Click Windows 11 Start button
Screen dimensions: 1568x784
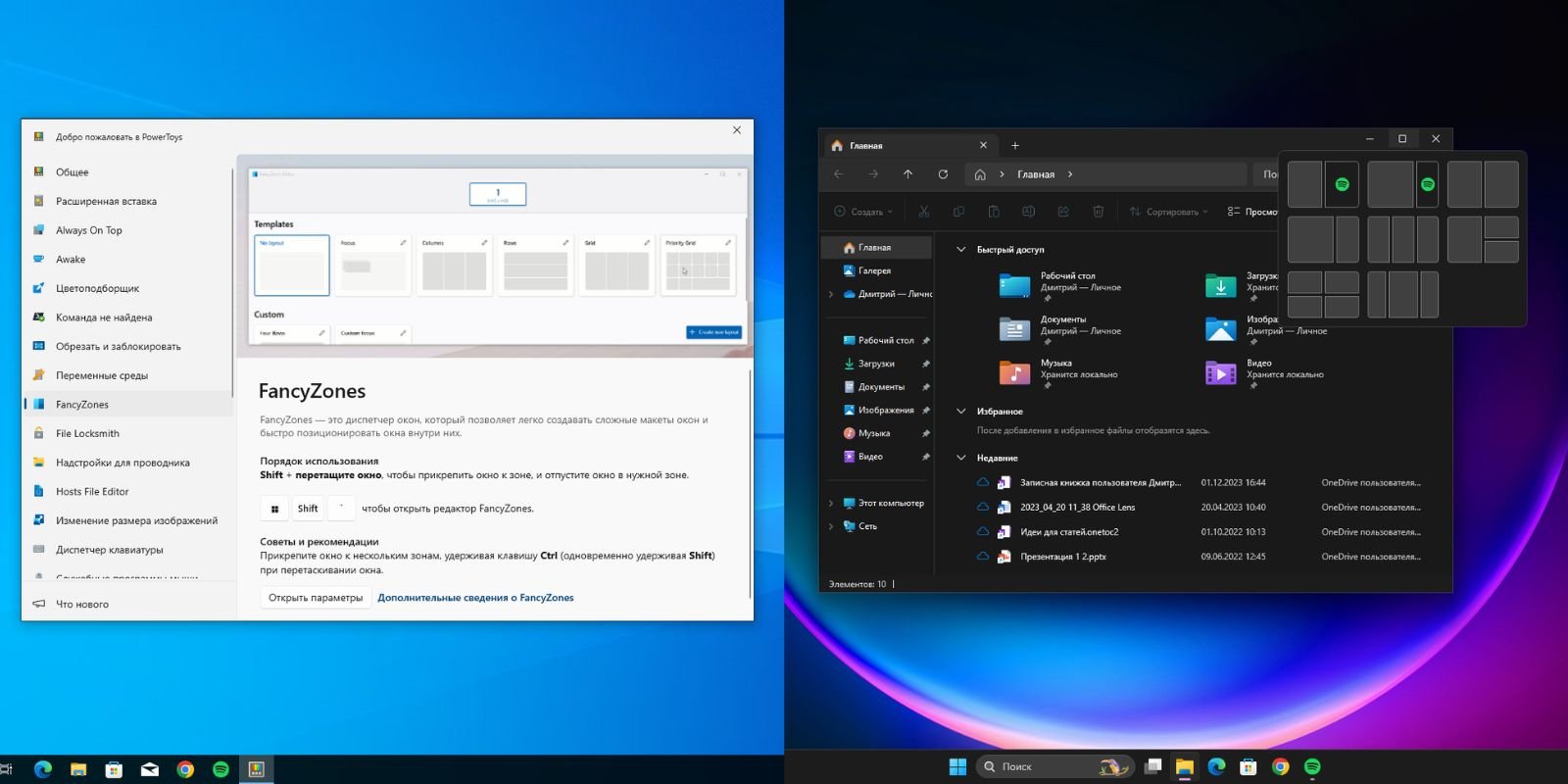(957, 766)
